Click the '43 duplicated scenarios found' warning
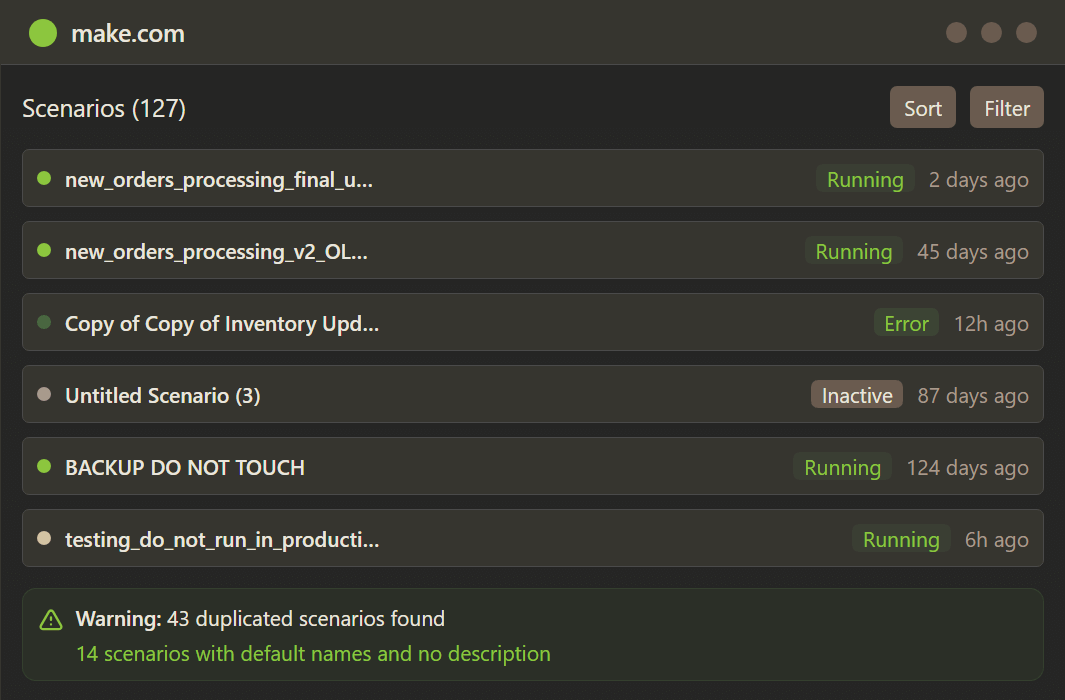 coord(260,619)
